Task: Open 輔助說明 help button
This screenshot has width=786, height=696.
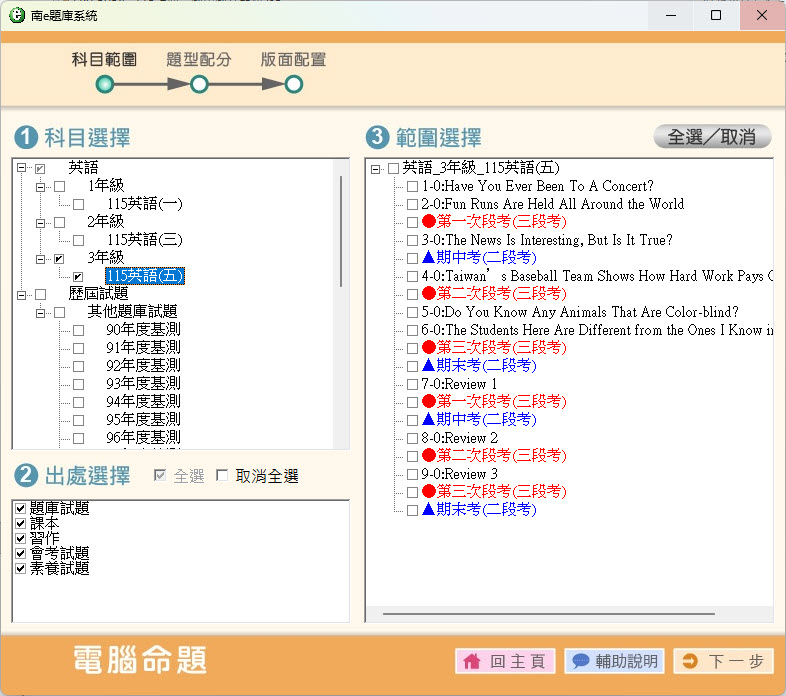Action: tap(615, 661)
